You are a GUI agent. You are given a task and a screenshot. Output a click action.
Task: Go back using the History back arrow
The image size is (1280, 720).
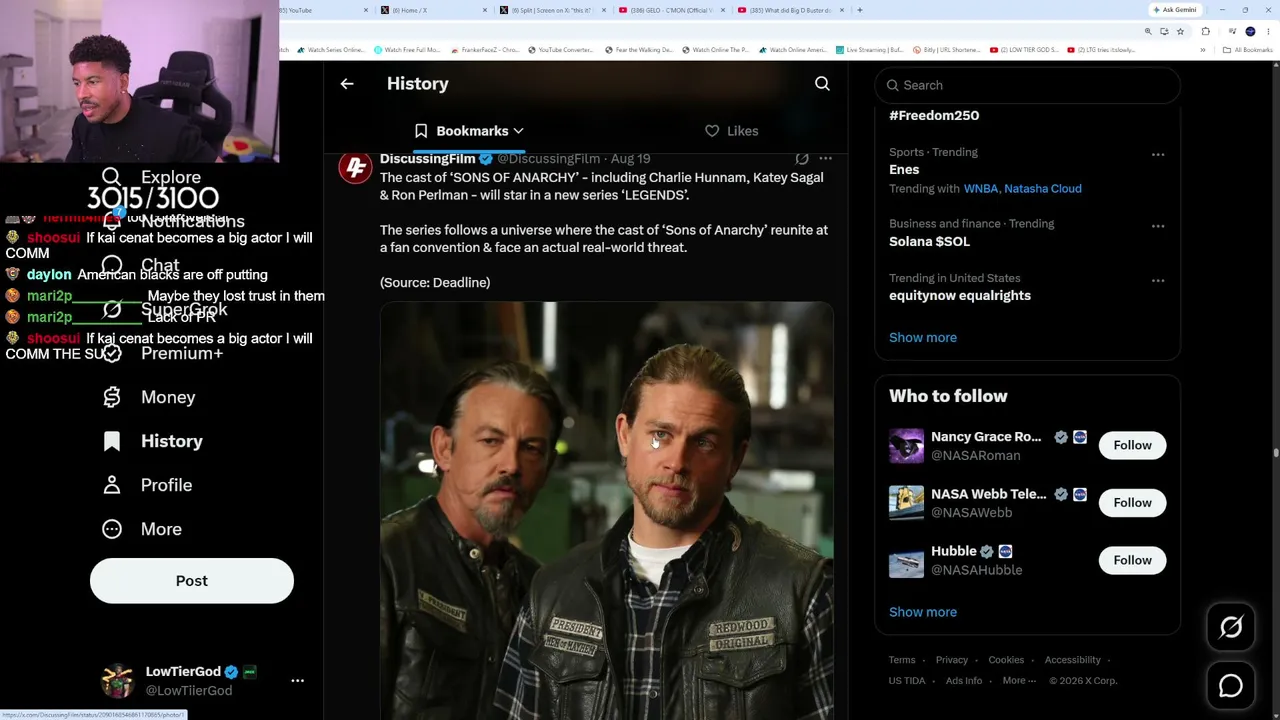click(x=347, y=84)
